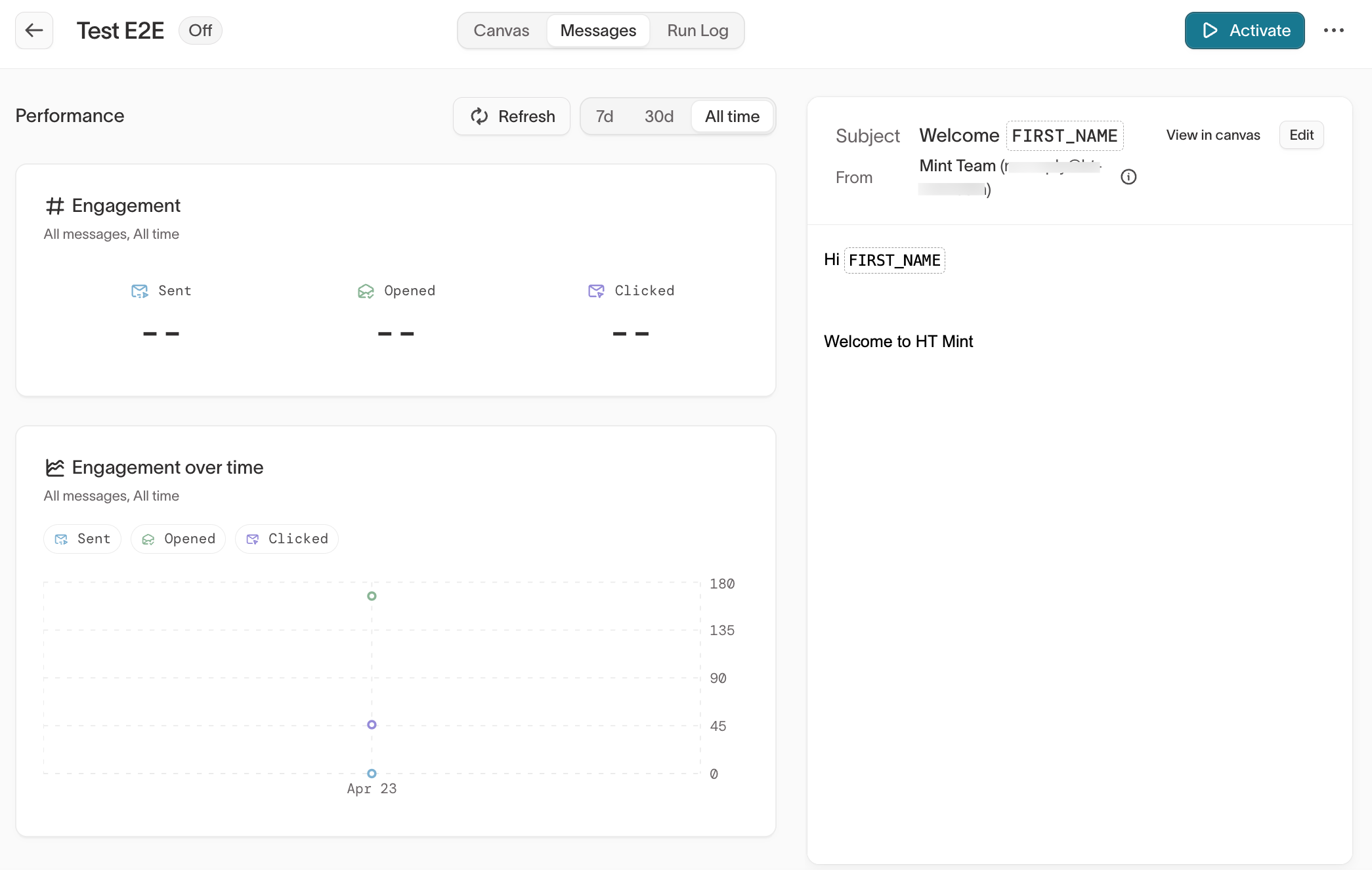Click the Opened envelope icon in Engagement stats
The height and width of the screenshot is (870, 1372).
[366, 291]
